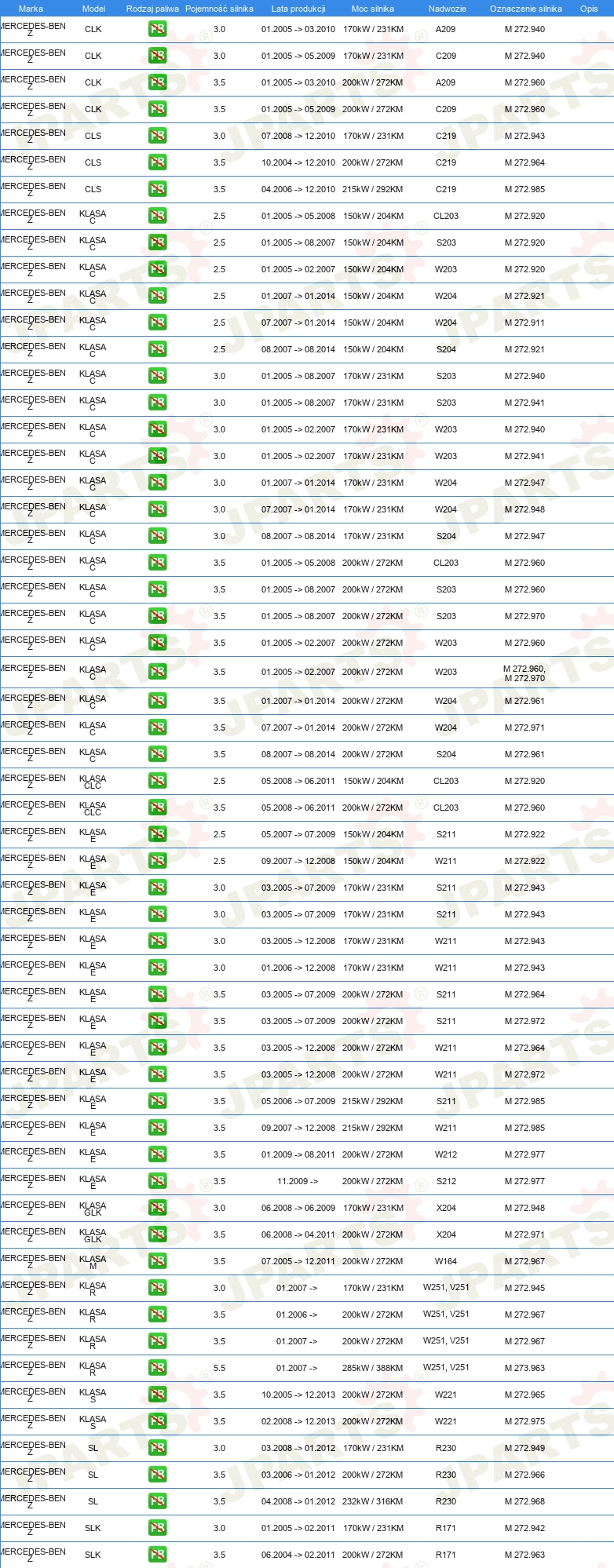
Task: Click the fuel icon in CLS M 272.943 row
Action: [157, 136]
